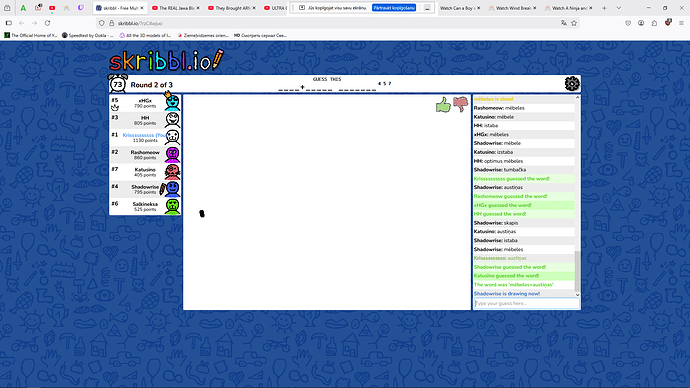Expand the list all tabs chevron
The width and height of the screenshot is (690, 388).
(618, 8)
